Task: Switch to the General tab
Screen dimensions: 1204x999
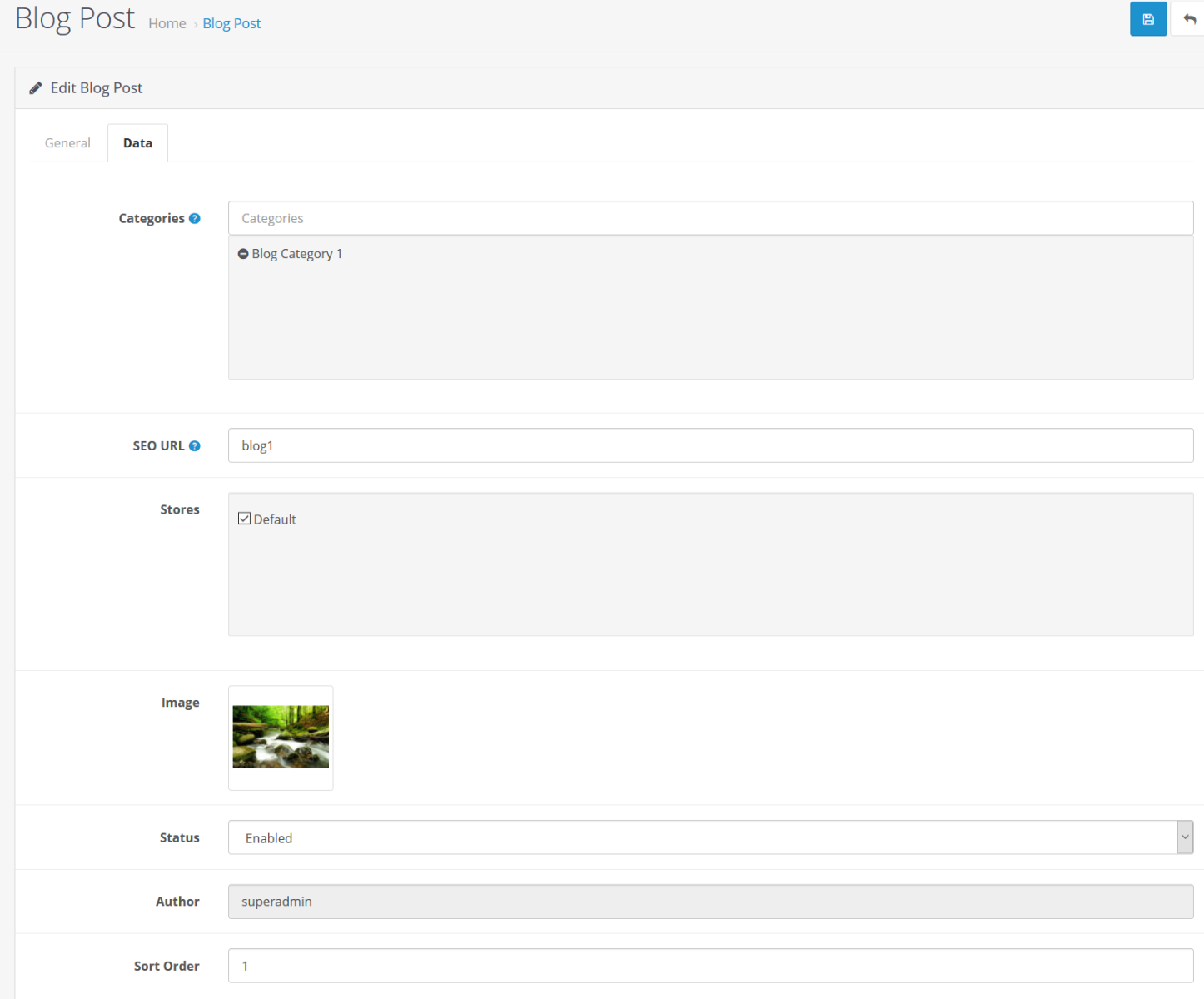Action: 67,142
